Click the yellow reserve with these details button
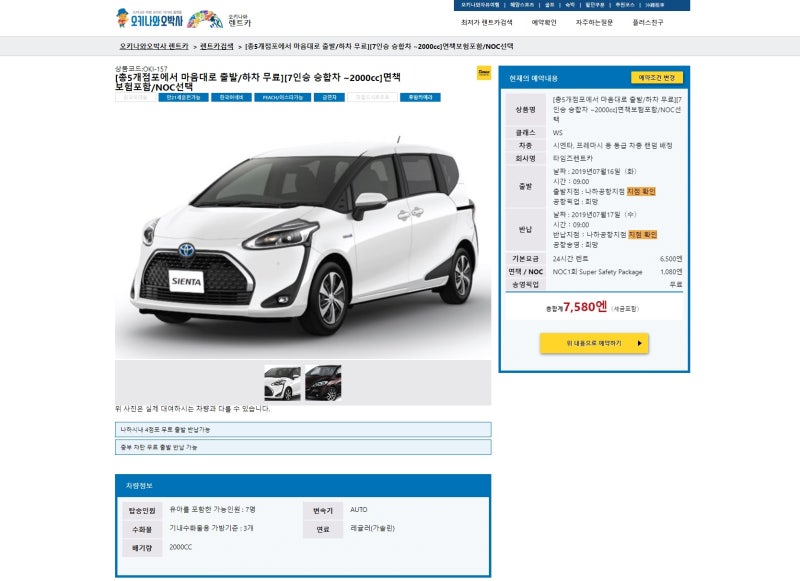Viewport: 800px width, 581px height. coord(594,343)
